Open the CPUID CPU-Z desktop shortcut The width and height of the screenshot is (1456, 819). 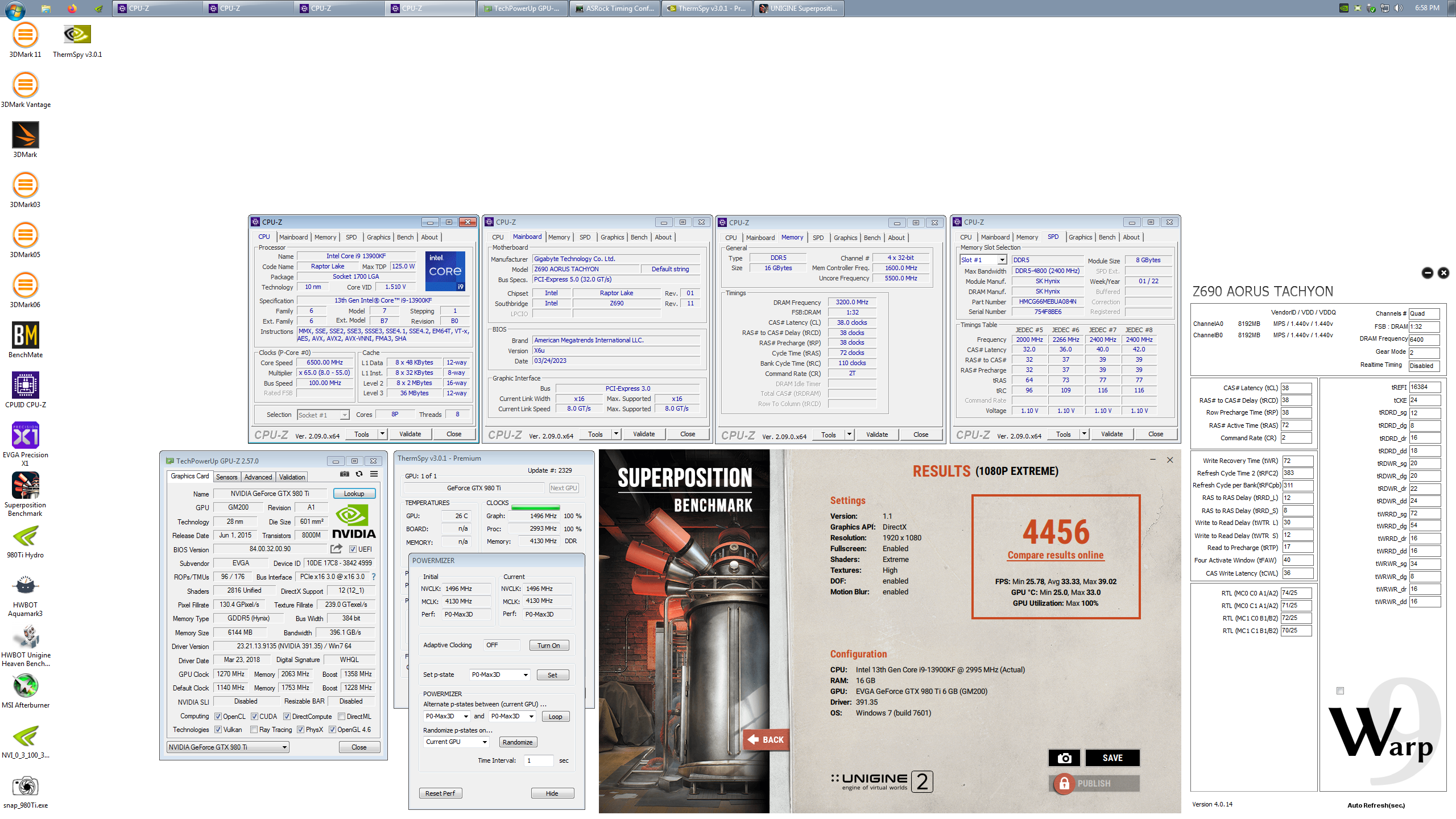tap(26, 390)
